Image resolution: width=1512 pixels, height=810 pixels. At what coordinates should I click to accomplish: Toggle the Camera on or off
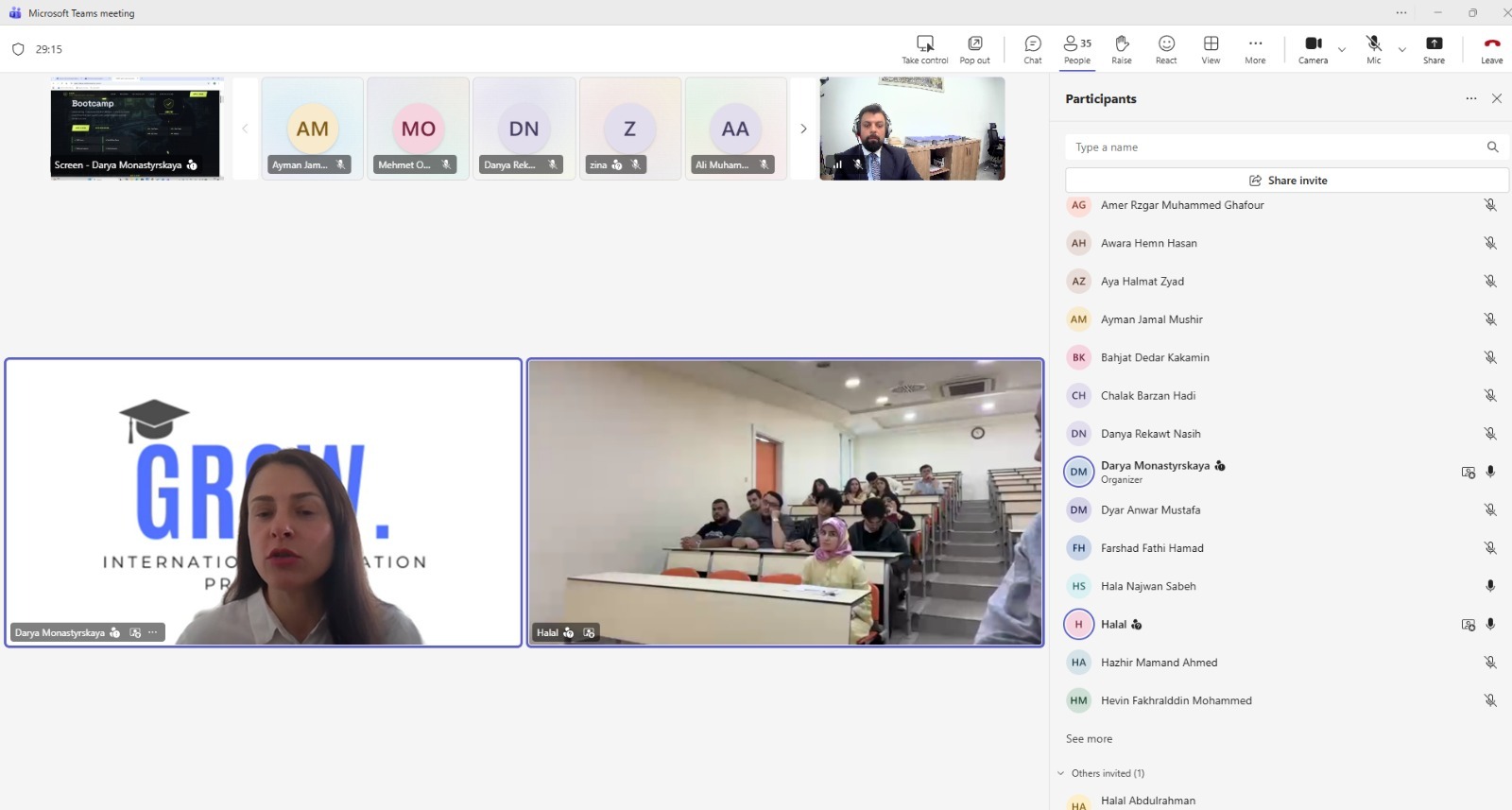coord(1313,49)
